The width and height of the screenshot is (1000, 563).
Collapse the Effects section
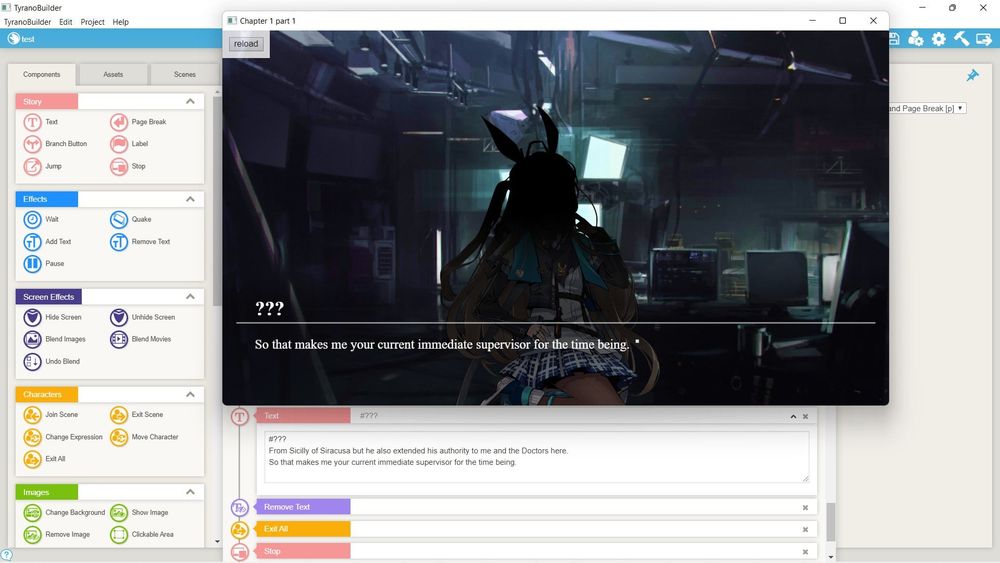(x=190, y=199)
